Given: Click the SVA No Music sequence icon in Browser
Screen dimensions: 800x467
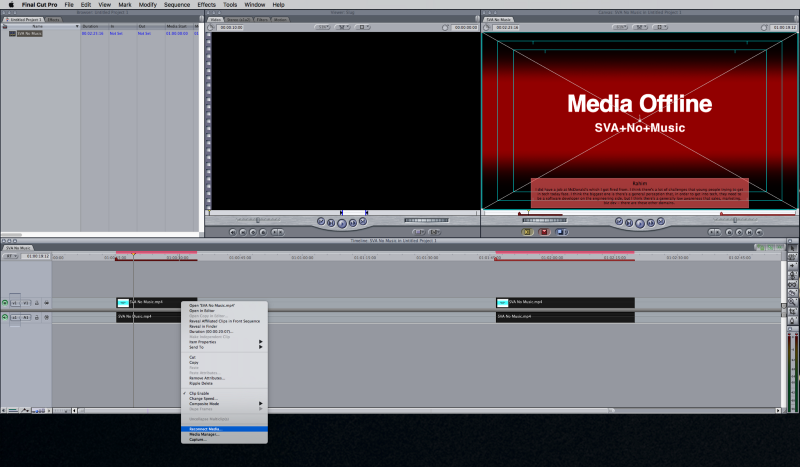Looking at the screenshot, I should (12, 34).
